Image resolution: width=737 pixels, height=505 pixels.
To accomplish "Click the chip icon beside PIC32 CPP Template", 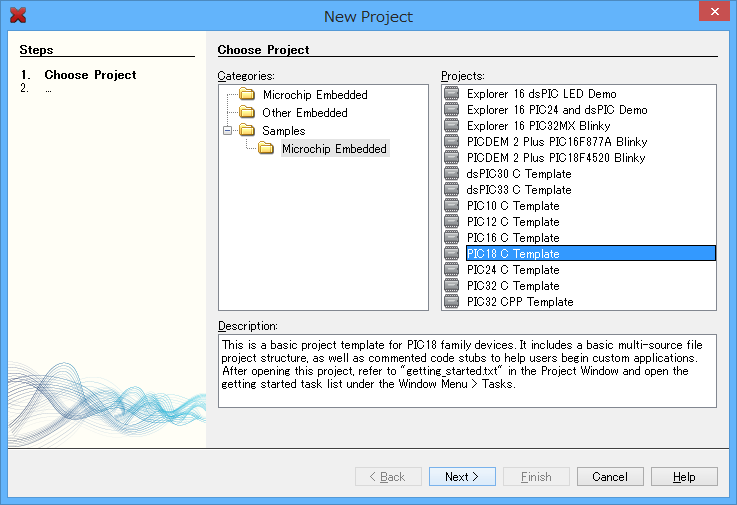I will pos(452,302).
